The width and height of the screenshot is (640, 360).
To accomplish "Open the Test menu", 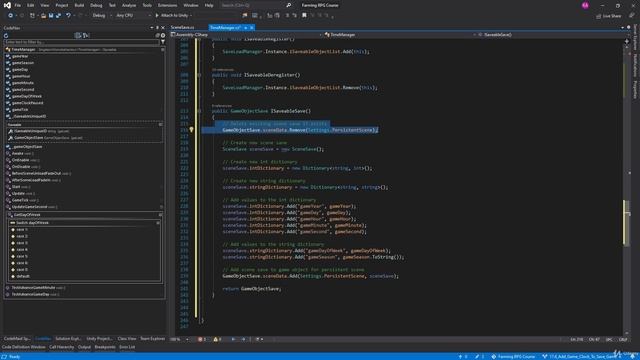I will tap(112, 5).
